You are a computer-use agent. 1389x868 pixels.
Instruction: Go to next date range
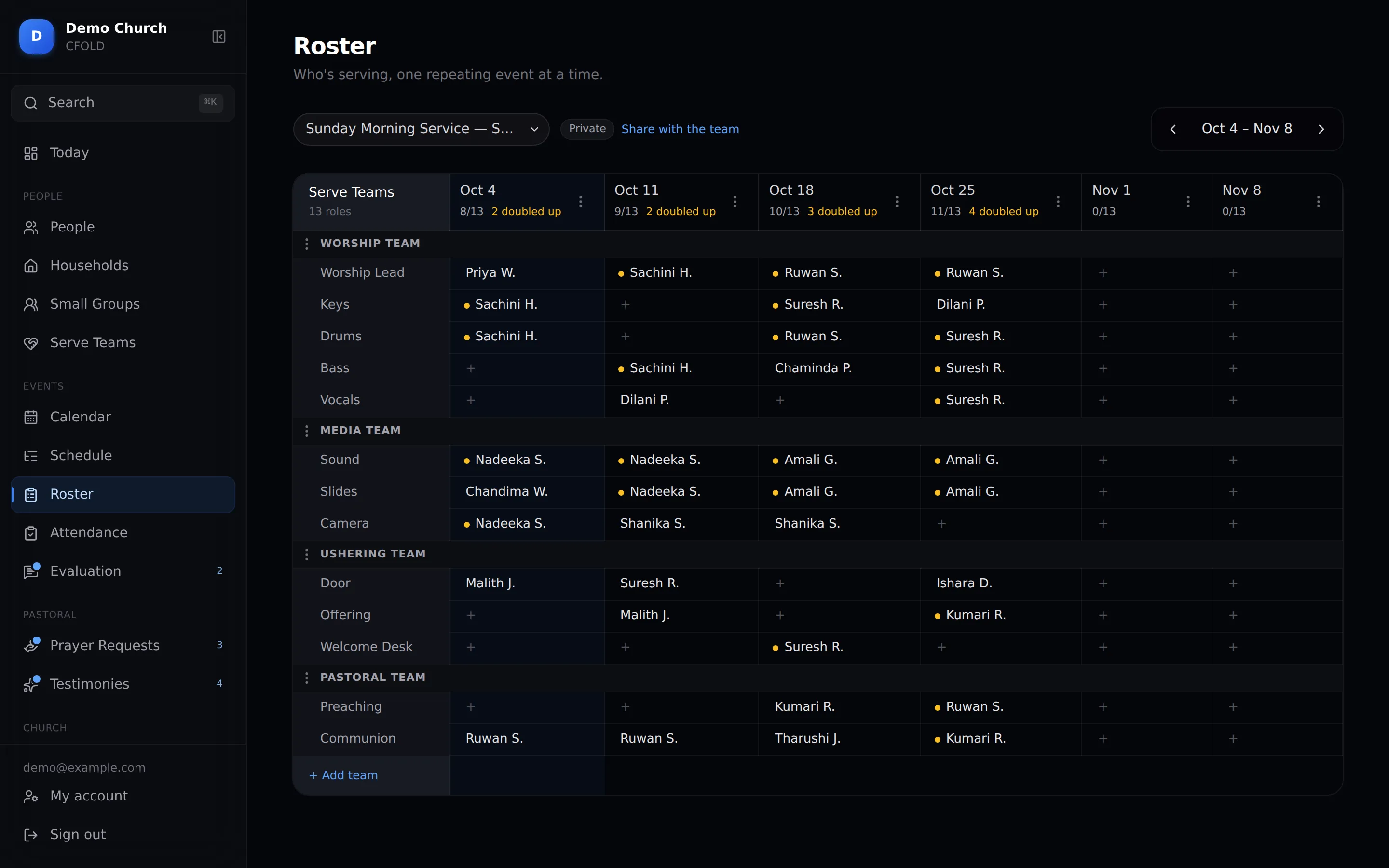(1321, 129)
